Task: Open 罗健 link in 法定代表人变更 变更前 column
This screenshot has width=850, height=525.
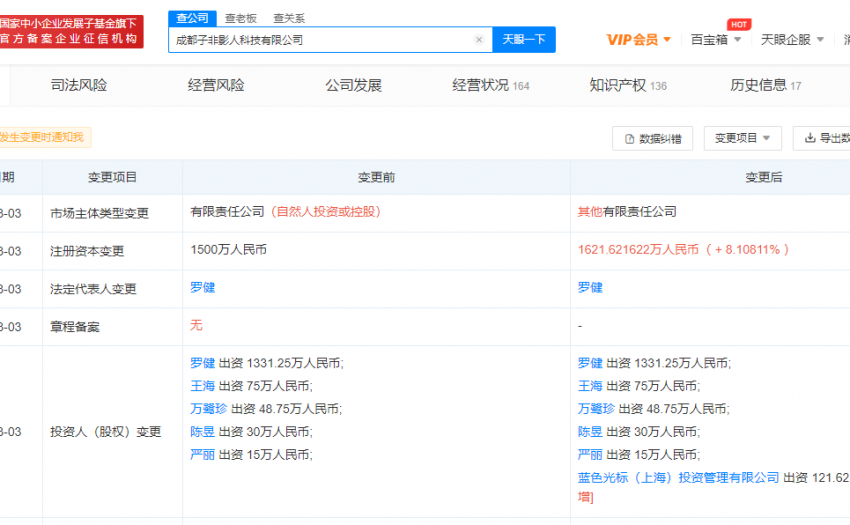Action: 203,287
